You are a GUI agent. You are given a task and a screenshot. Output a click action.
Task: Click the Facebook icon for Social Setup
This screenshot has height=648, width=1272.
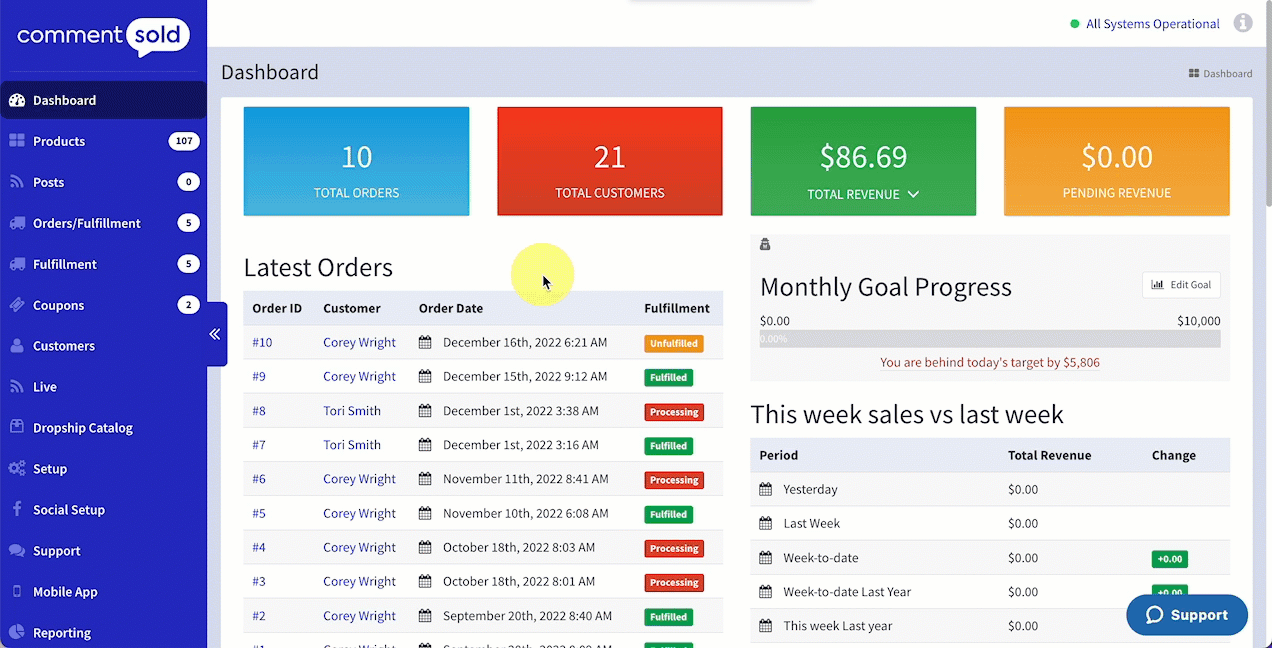tap(16, 510)
